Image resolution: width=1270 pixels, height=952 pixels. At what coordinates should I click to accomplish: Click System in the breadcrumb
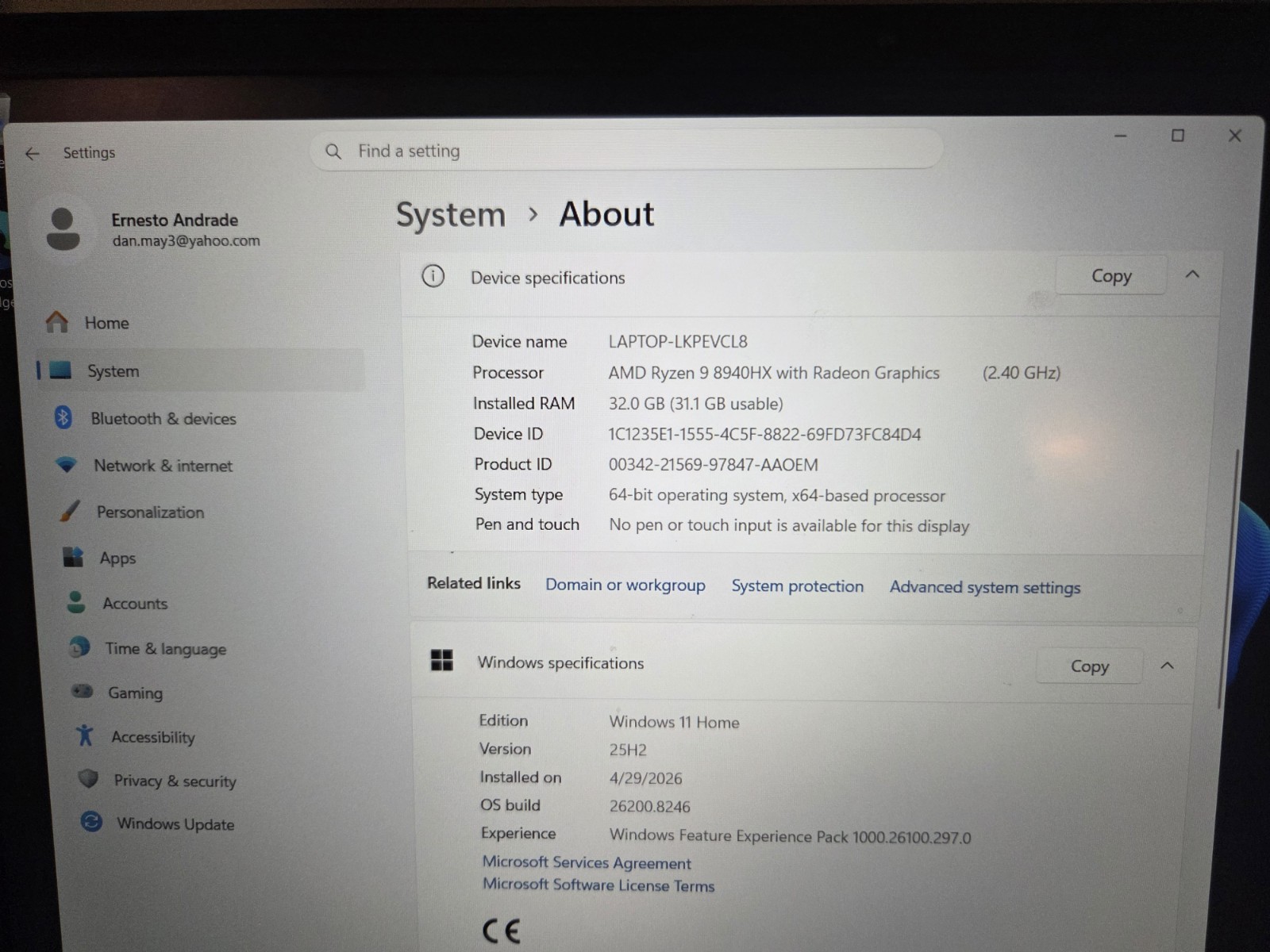(x=451, y=214)
